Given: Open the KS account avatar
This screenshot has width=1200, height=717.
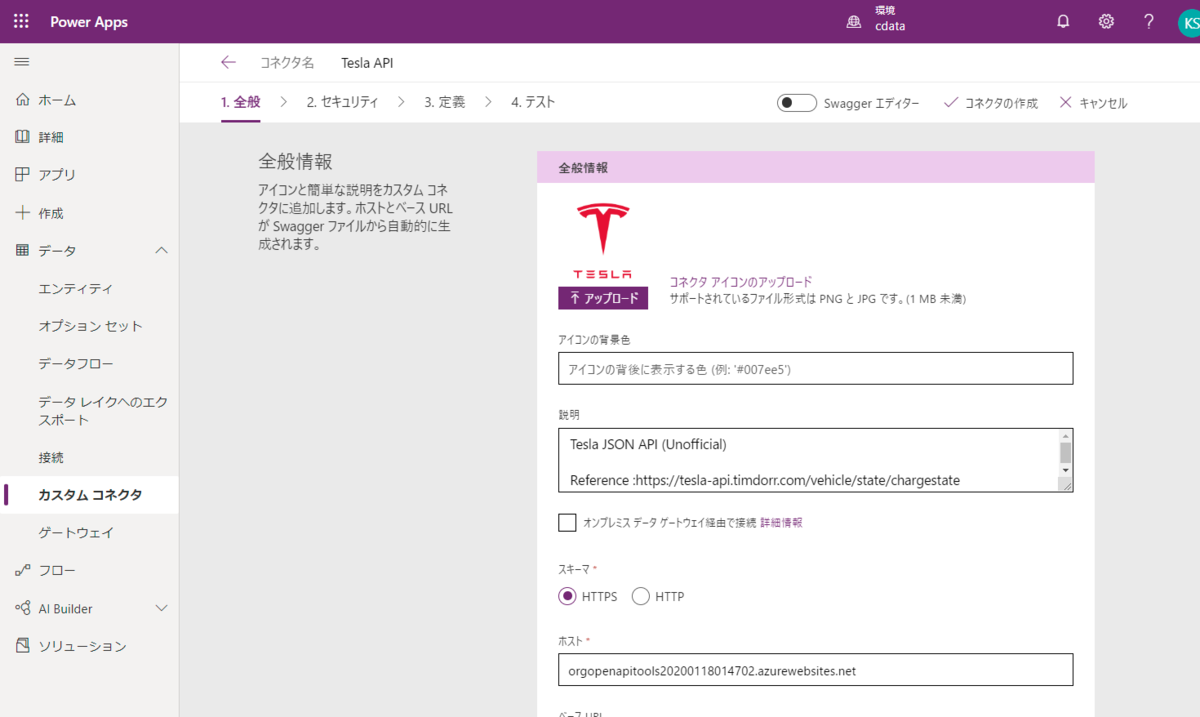Looking at the screenshot, I should click(x=1189, y=22).
